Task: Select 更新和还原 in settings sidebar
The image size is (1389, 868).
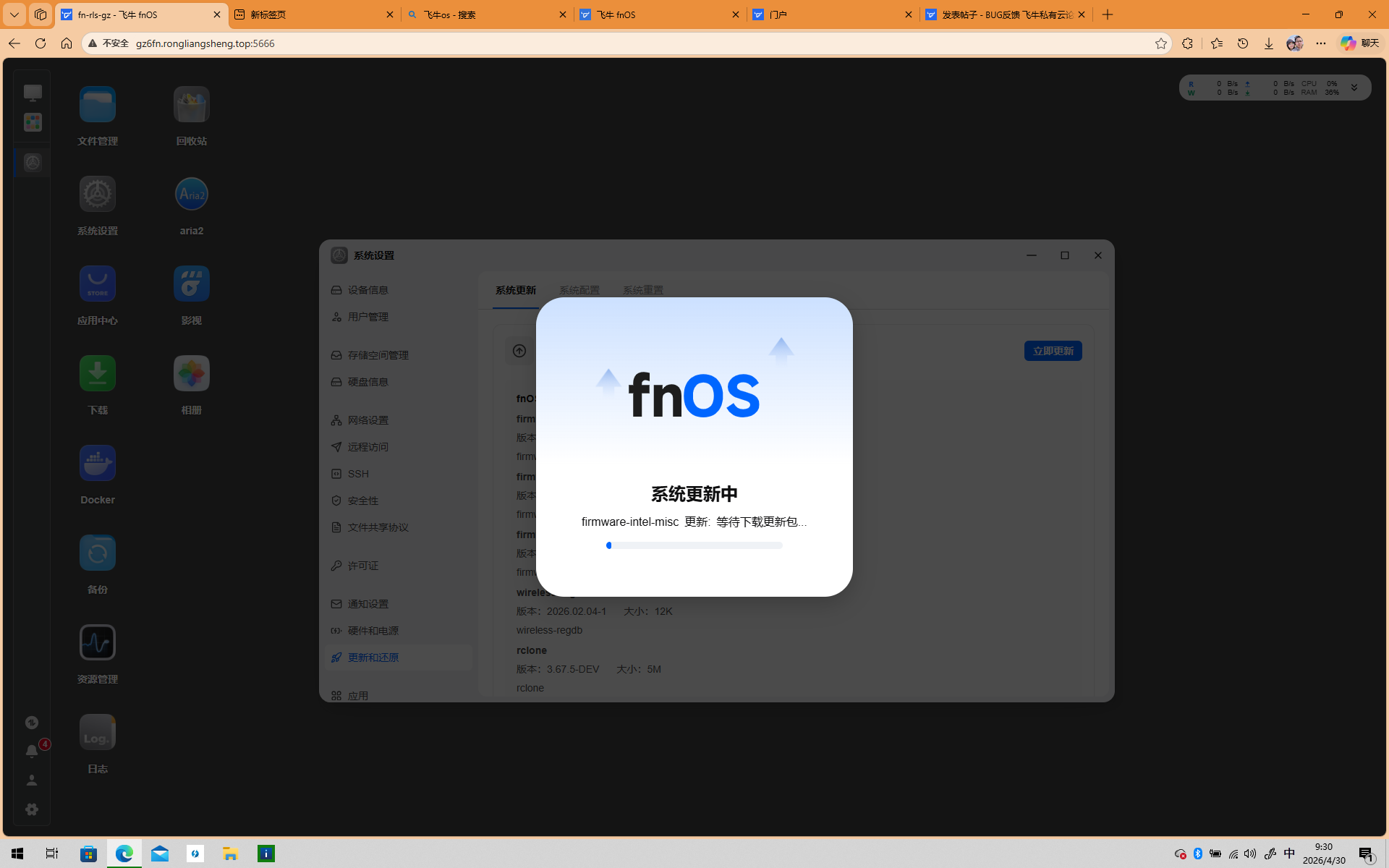Action: [398, 658]
